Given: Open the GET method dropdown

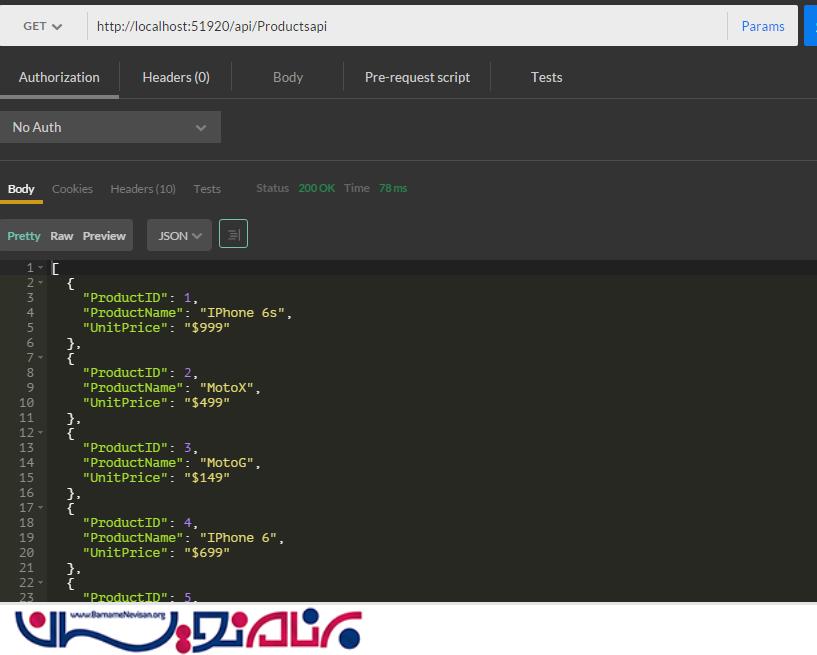Looking at the screenshot, I should (43, 26).
